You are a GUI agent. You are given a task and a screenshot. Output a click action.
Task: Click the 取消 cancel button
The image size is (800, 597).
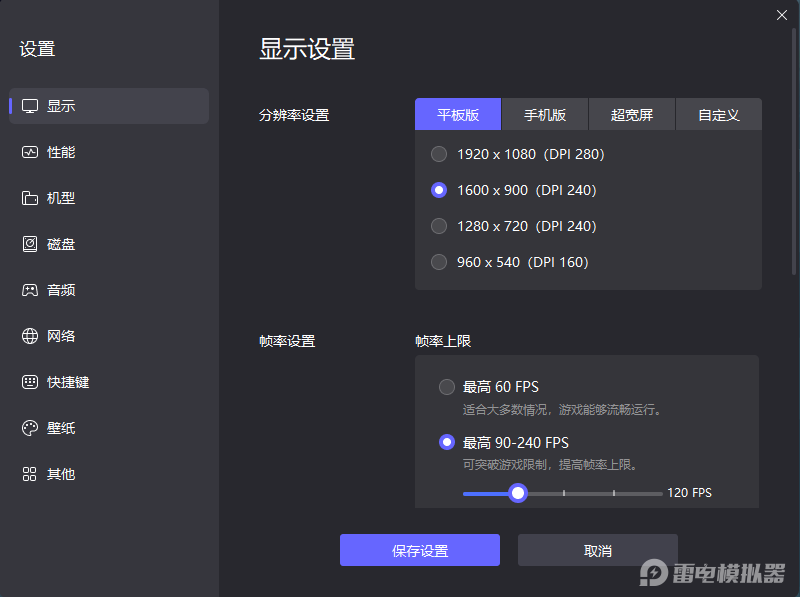[x=597, y=550]
